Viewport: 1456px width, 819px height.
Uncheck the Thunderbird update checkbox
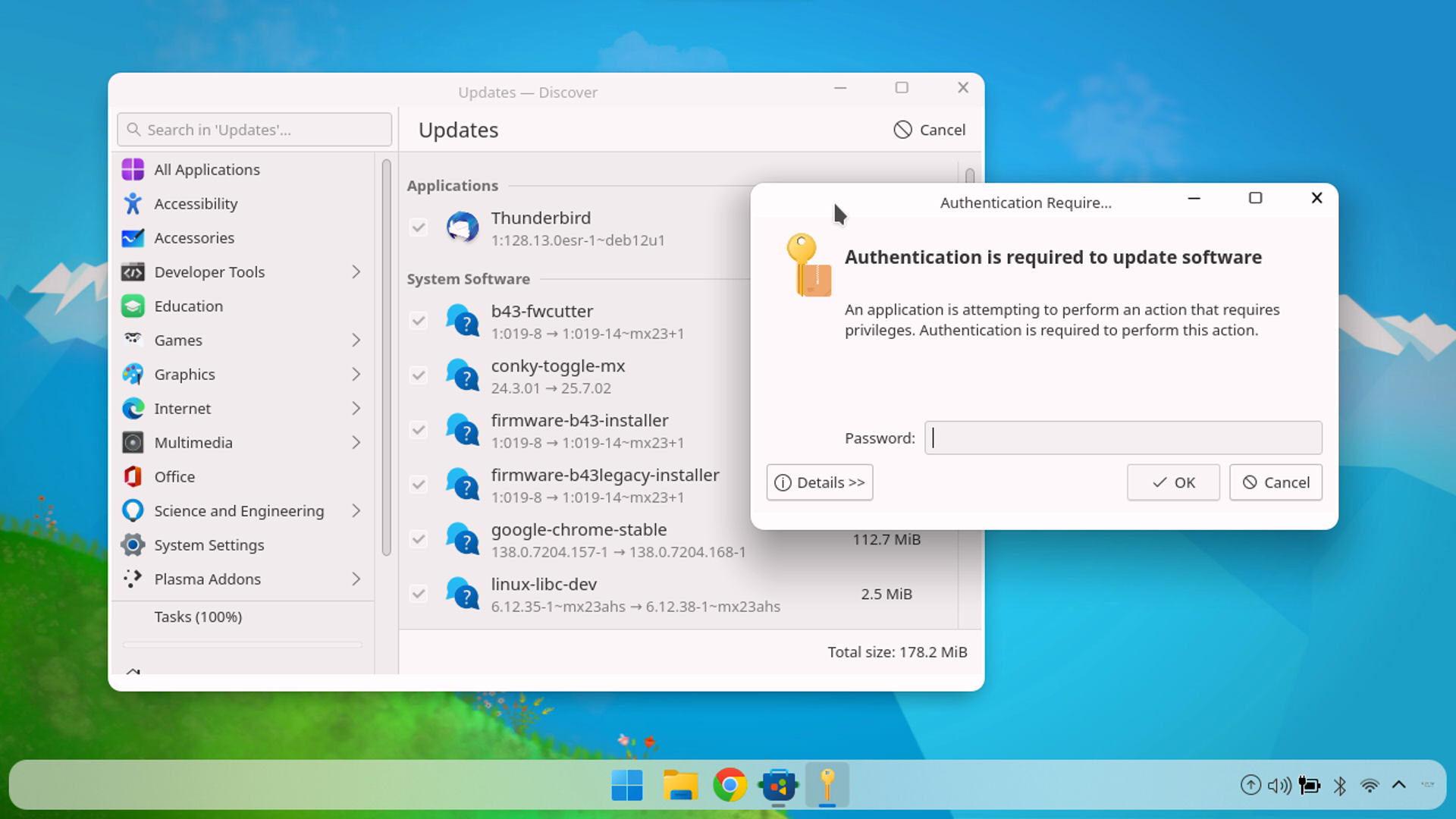click(x=419, y=227)
